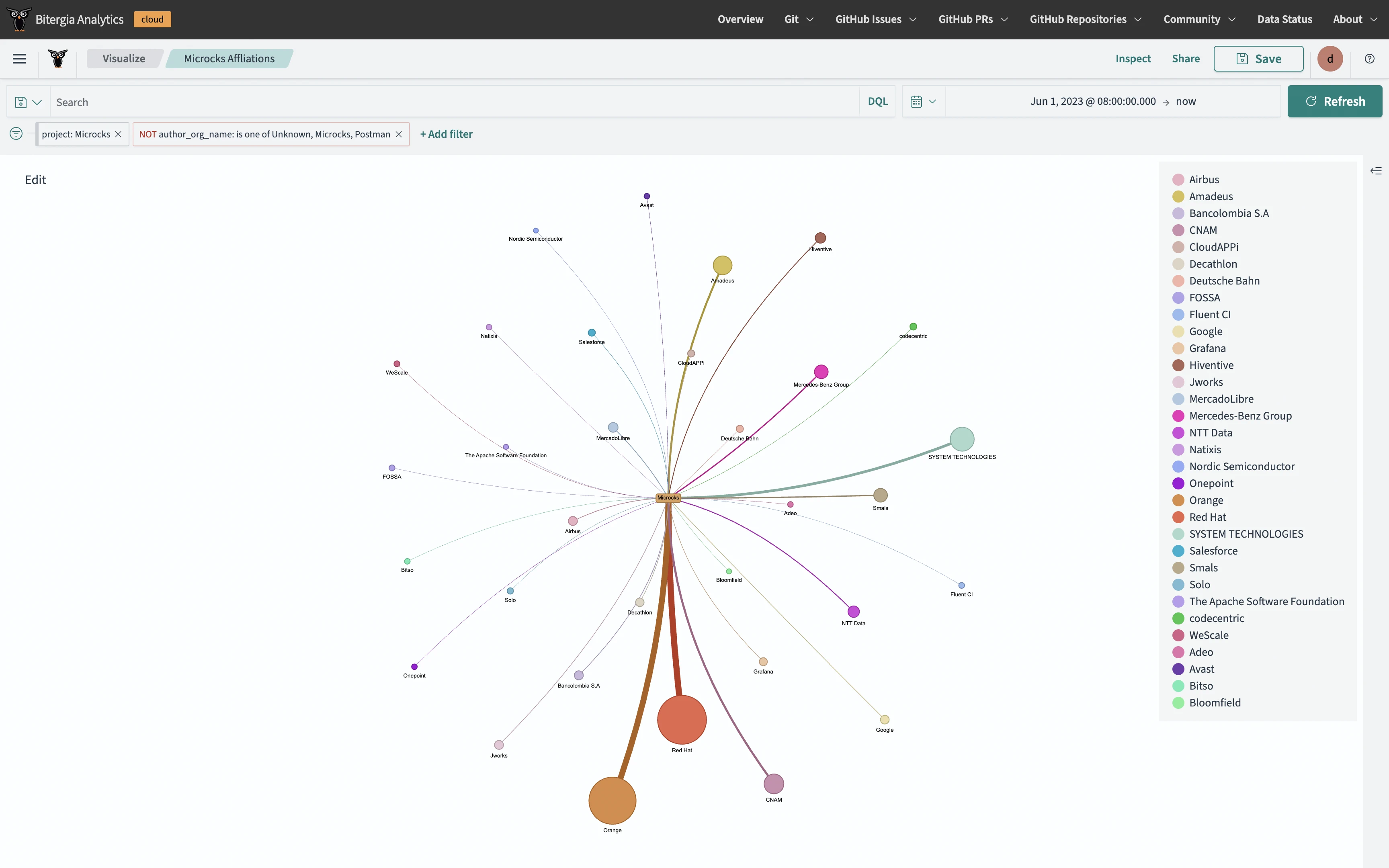
Task: Toggle the legend panel icon
Action: click(x=1376, y=171)
